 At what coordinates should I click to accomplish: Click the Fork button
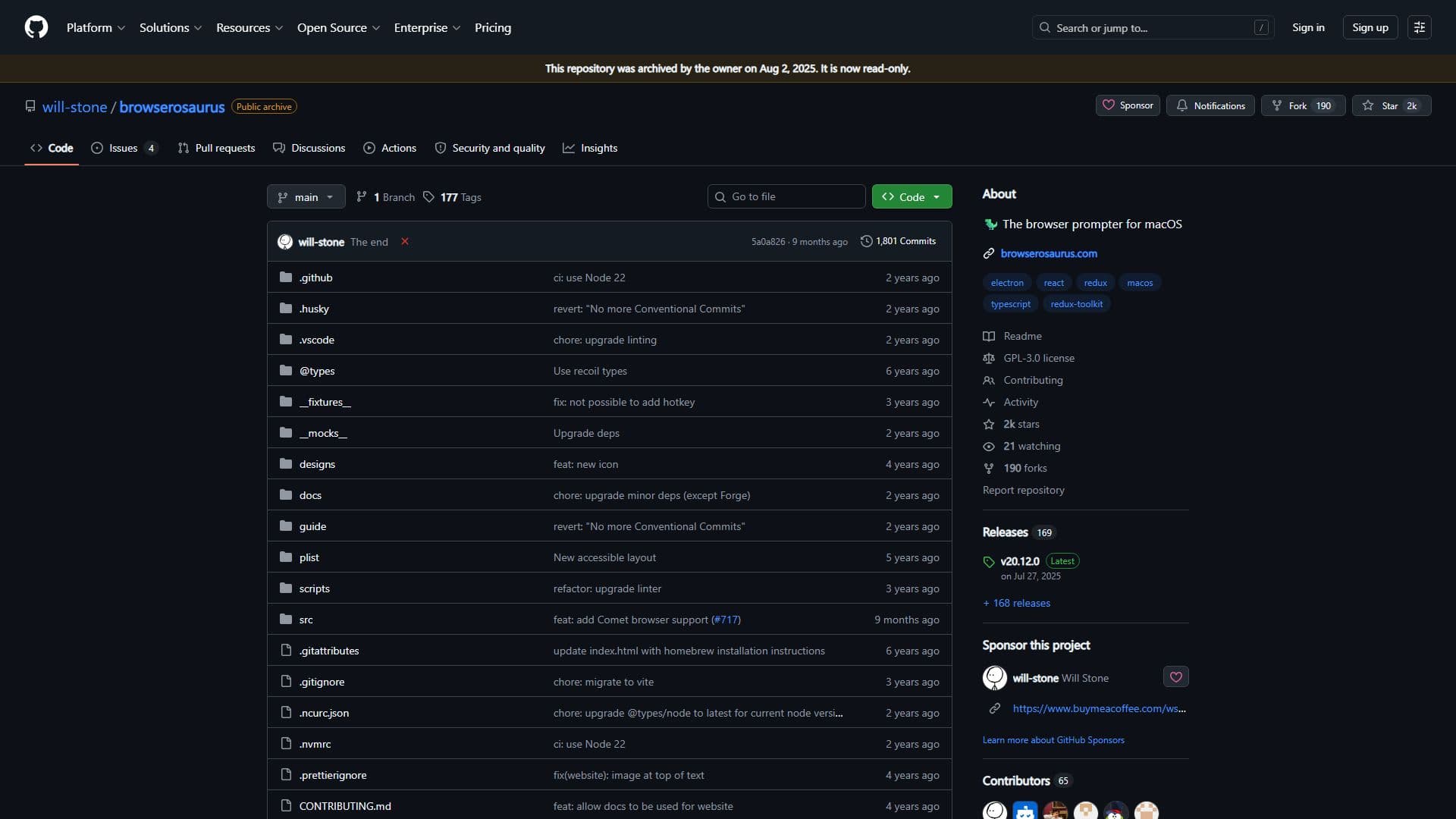(1303, 105)
